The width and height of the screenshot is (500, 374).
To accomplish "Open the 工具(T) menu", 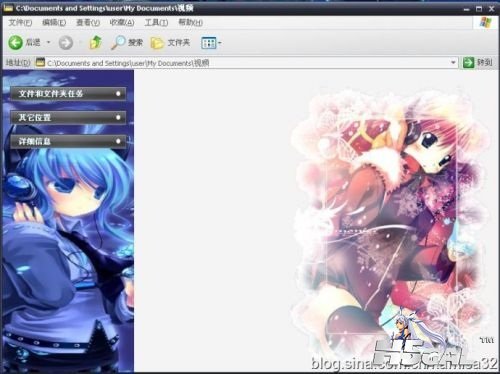I will (156, 22).
